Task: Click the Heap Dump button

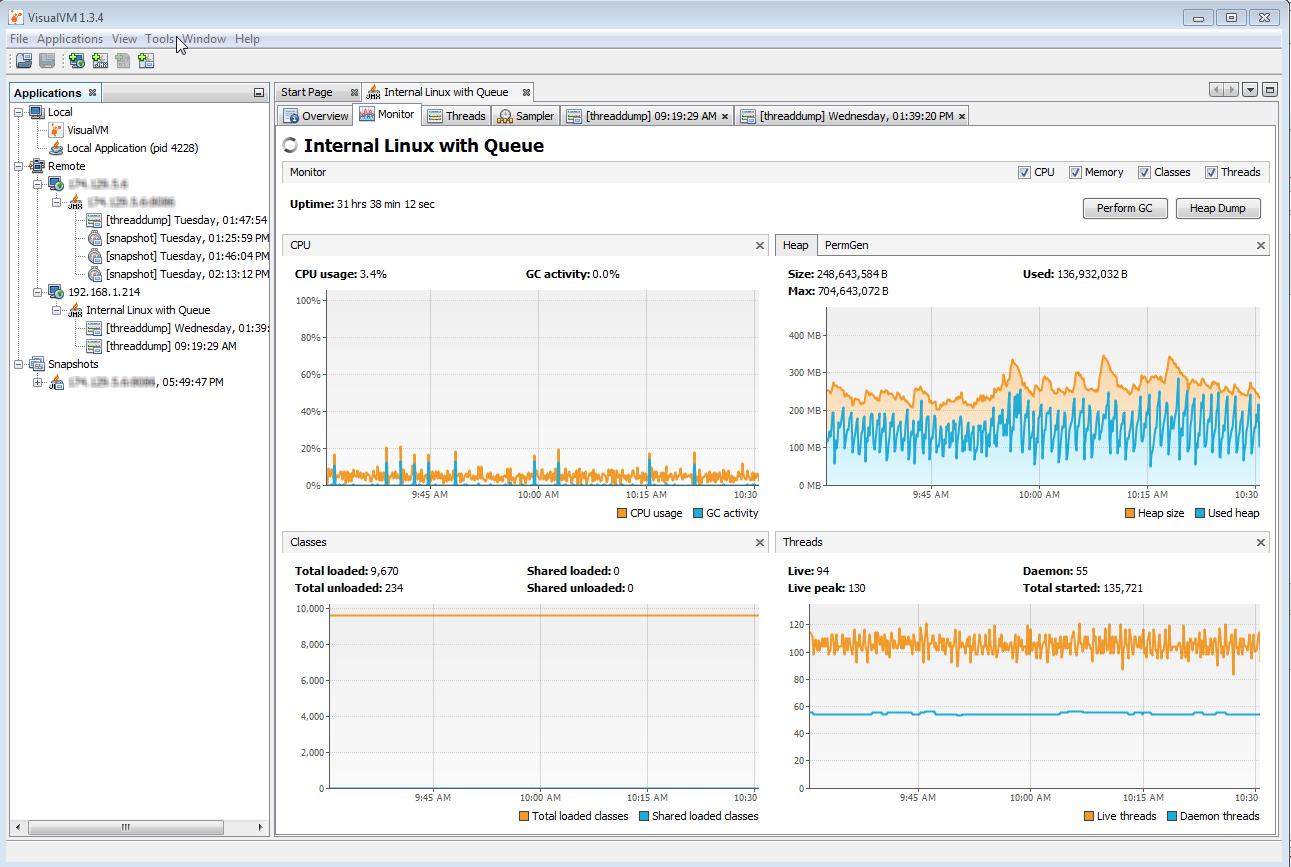Action: pos(1218,208)
